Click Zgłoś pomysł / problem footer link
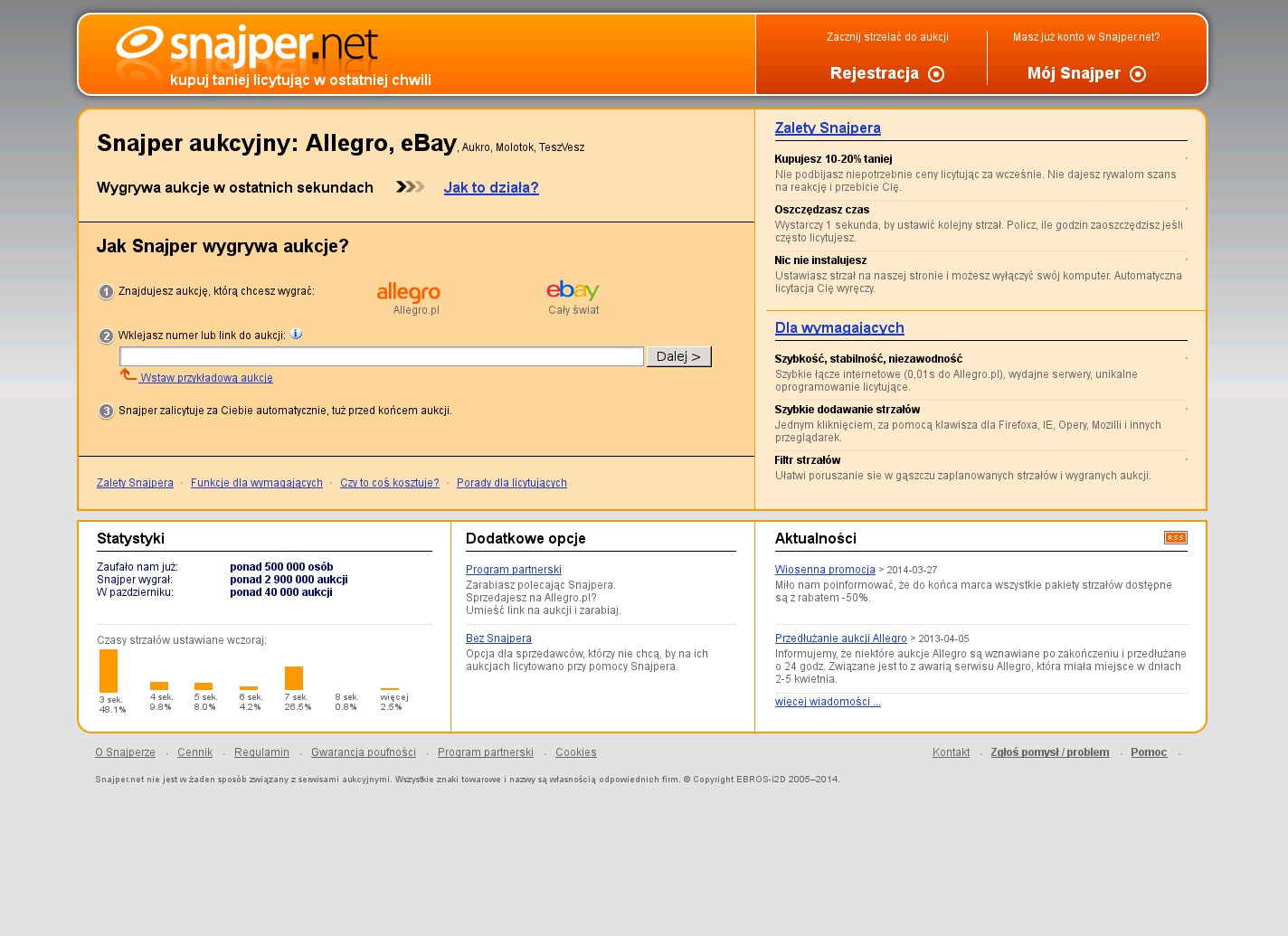Viewport: 1288px width, 936px height. click(1050, 752)
